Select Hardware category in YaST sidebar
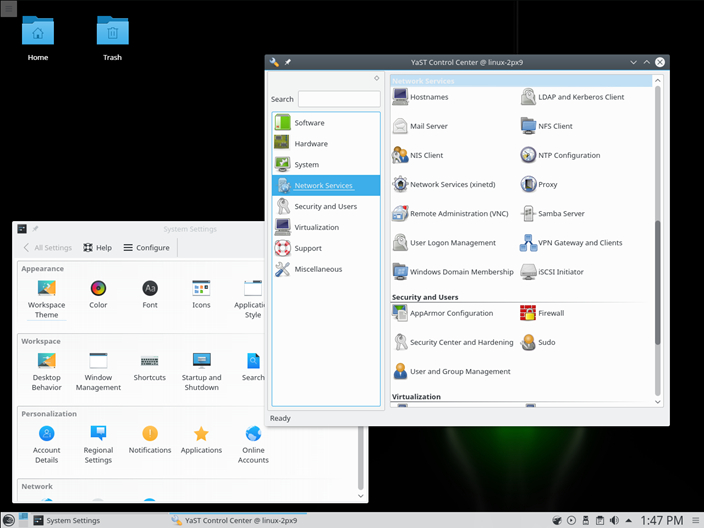This screenshot has height=528, width=704. click(326, 144)
